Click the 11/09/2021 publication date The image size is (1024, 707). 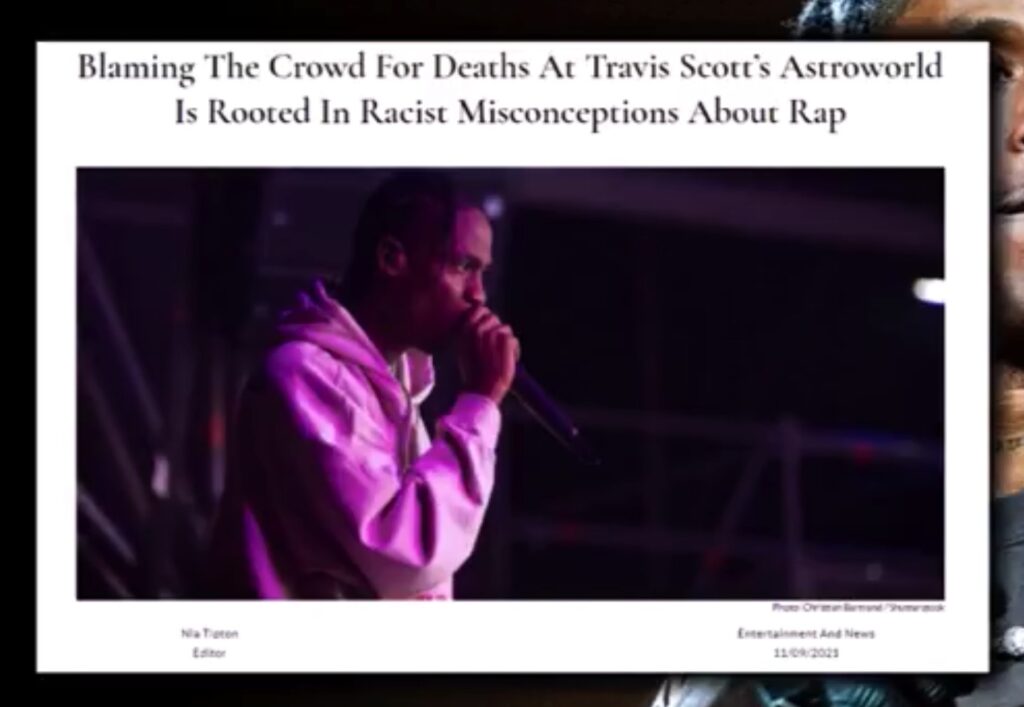coord(806,652)
